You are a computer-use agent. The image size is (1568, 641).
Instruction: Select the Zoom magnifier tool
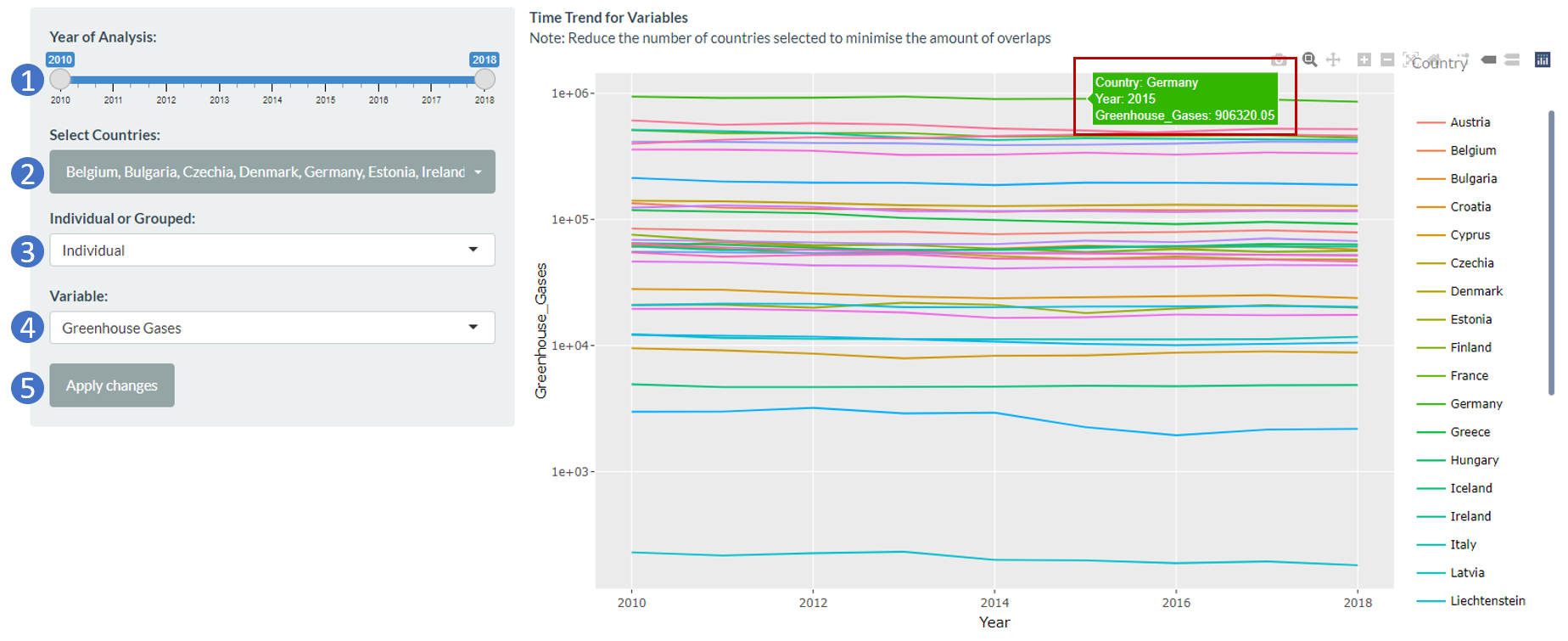pos(1310,59)
